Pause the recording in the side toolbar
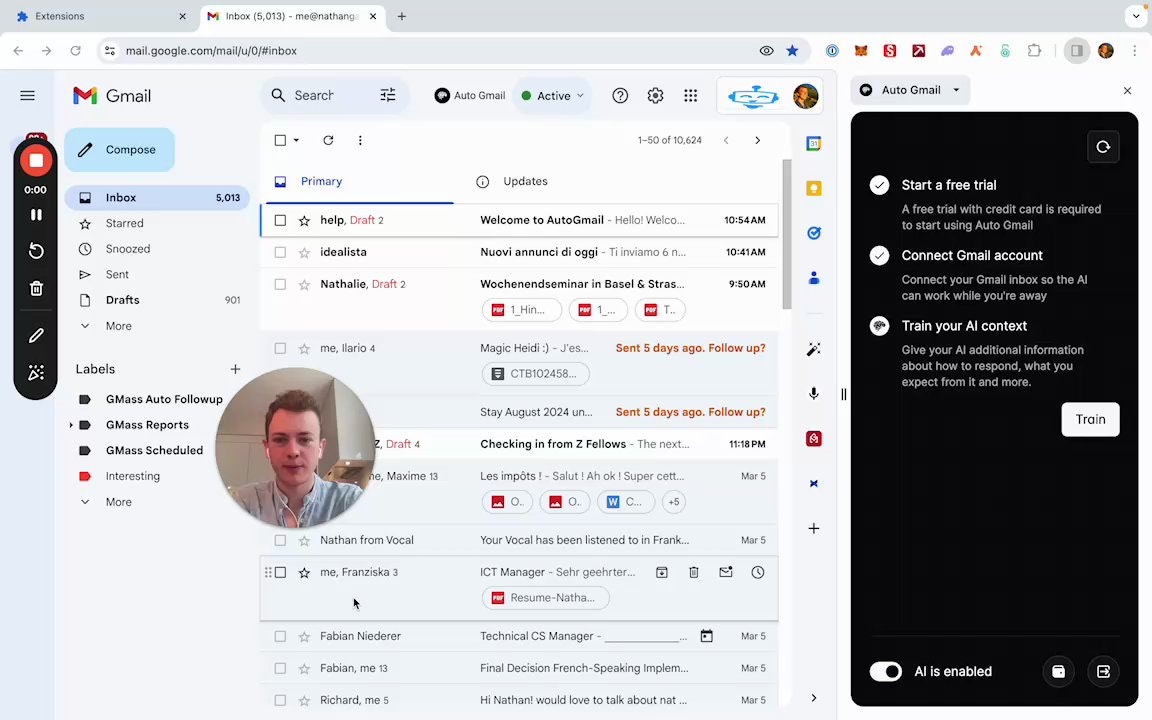This screenshot has width=1152, height=720. [35, 213]
